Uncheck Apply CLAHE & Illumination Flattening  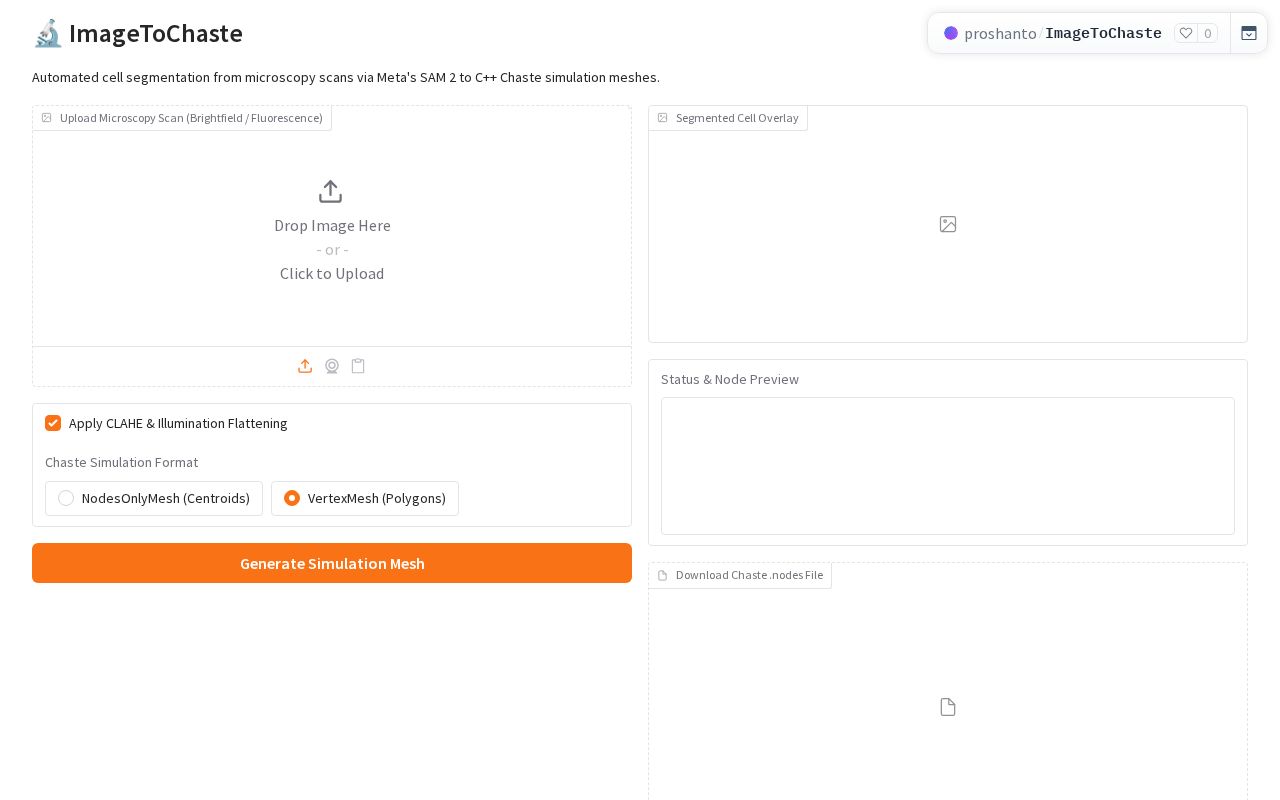tap(53, 423)
